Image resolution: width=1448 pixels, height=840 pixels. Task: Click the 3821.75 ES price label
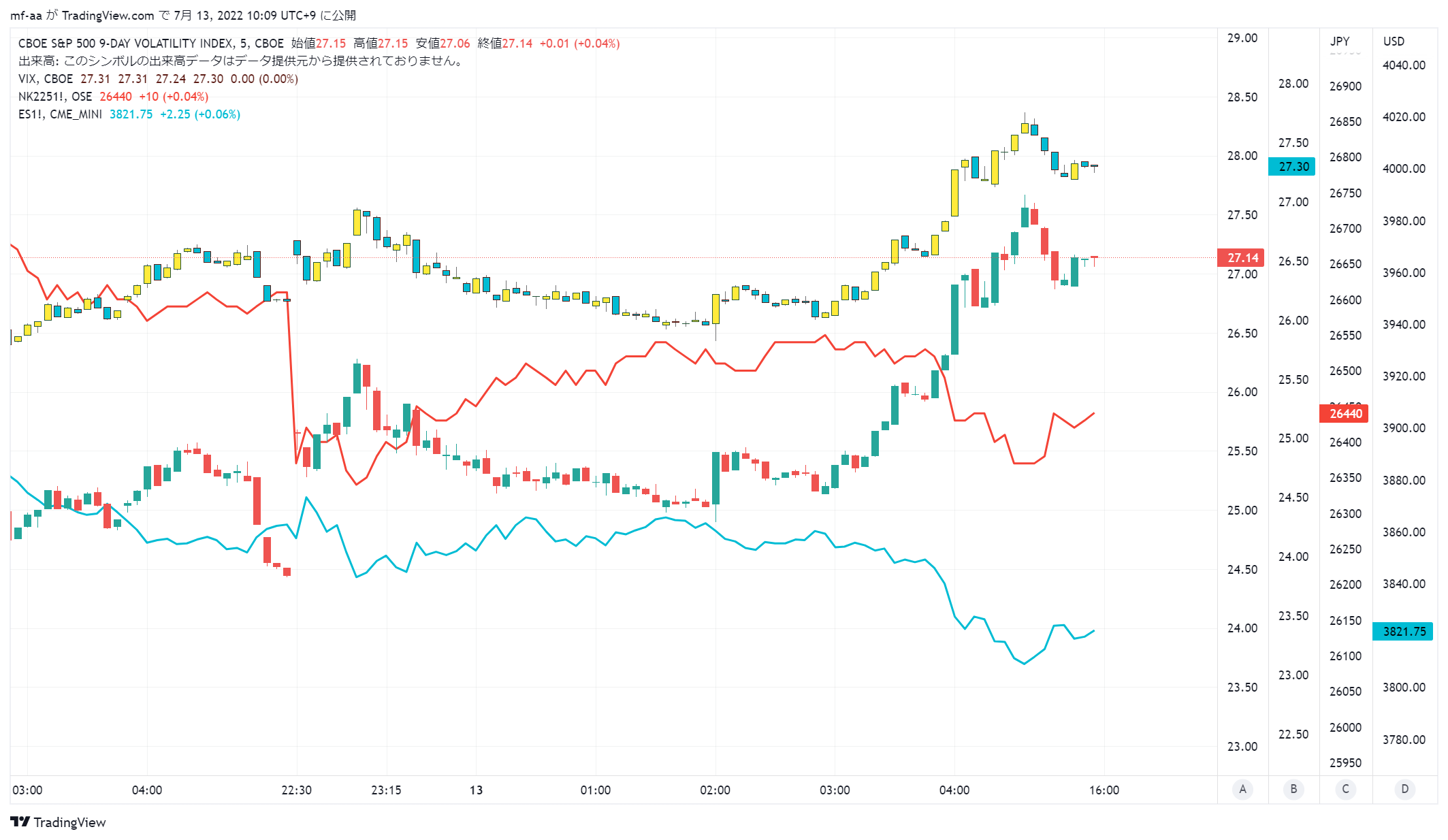[x=1403, y=632]
